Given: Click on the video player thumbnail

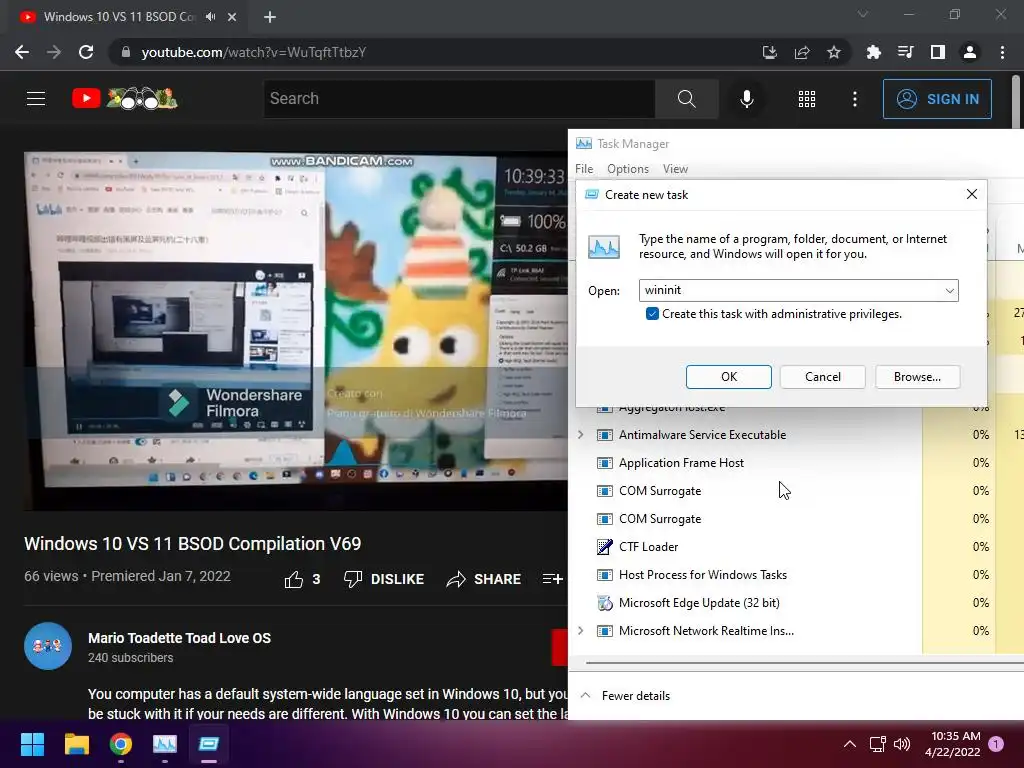Looking at the screenshot, I should point(296,331).
